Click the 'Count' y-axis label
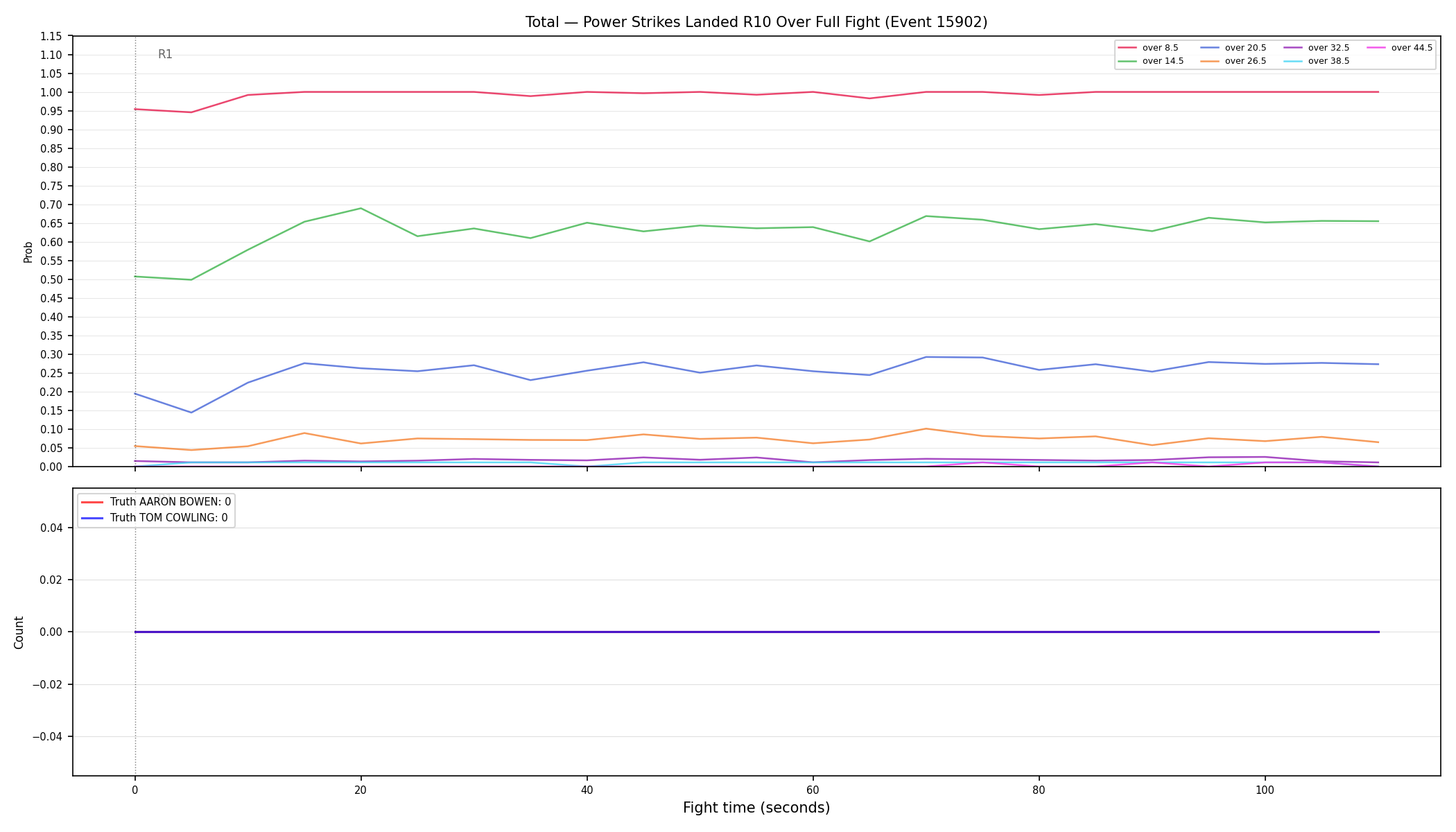 19,632
